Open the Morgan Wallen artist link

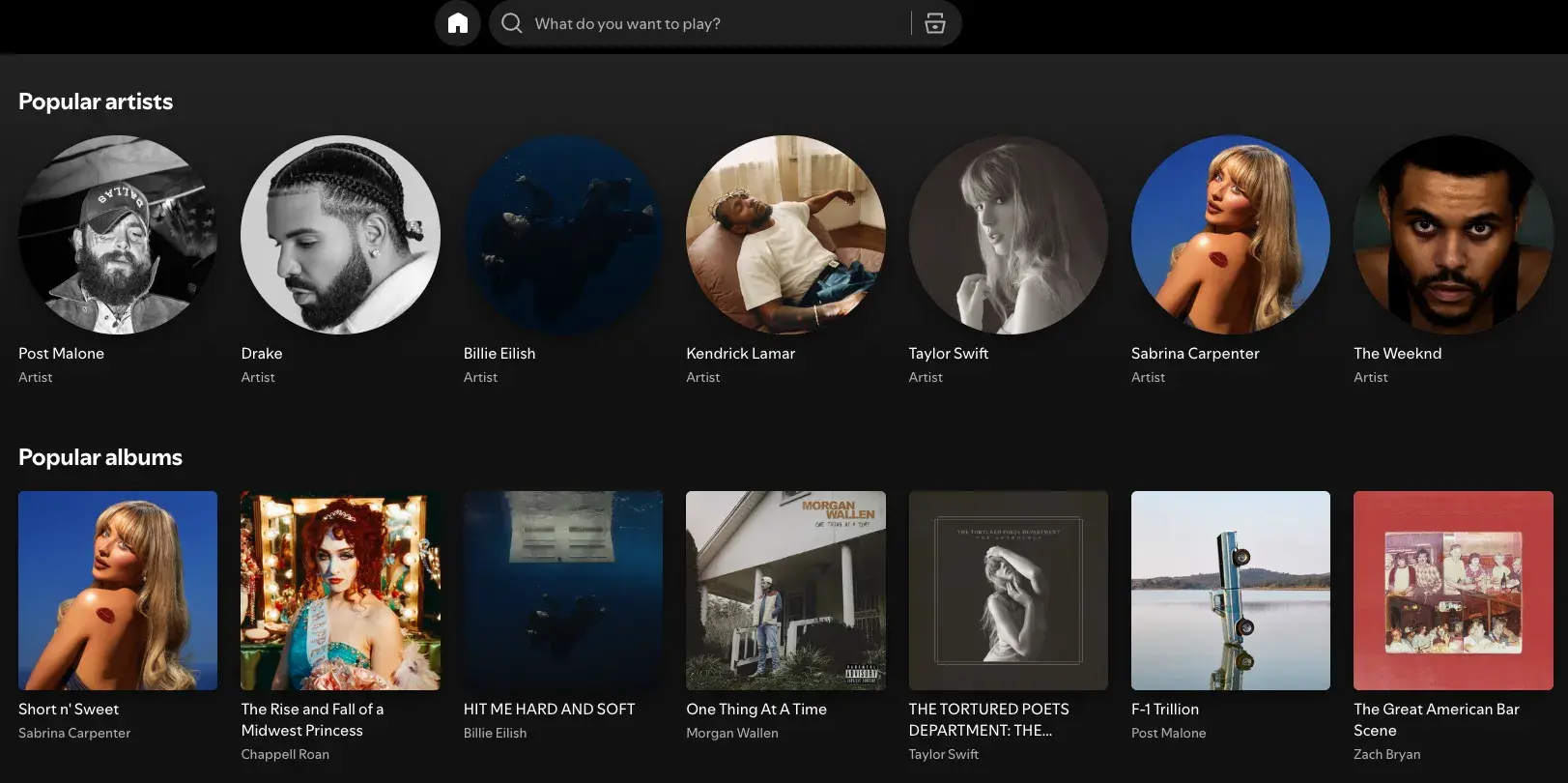click(x=732, y=734)
